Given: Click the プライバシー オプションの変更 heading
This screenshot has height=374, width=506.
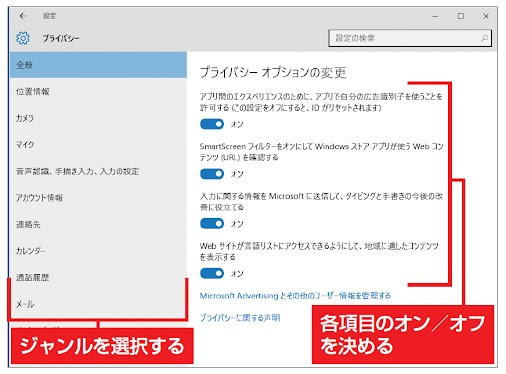Looking at the screenshot, I should click(x=273, y=72).
